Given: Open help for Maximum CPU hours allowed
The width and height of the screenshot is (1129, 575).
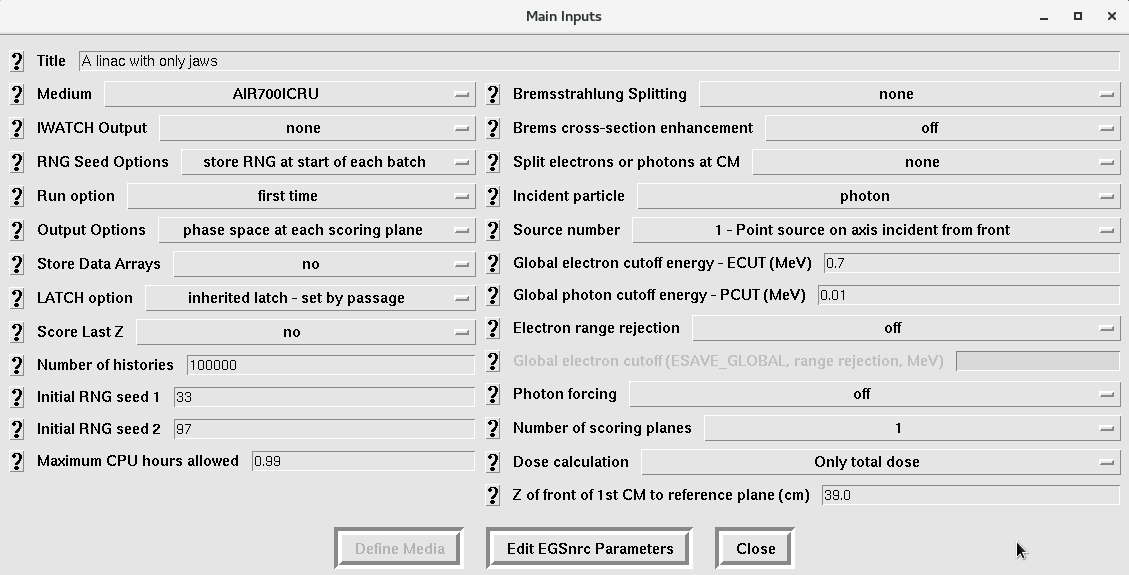Looking at the screenshot, I should click(x=17, y=461).
